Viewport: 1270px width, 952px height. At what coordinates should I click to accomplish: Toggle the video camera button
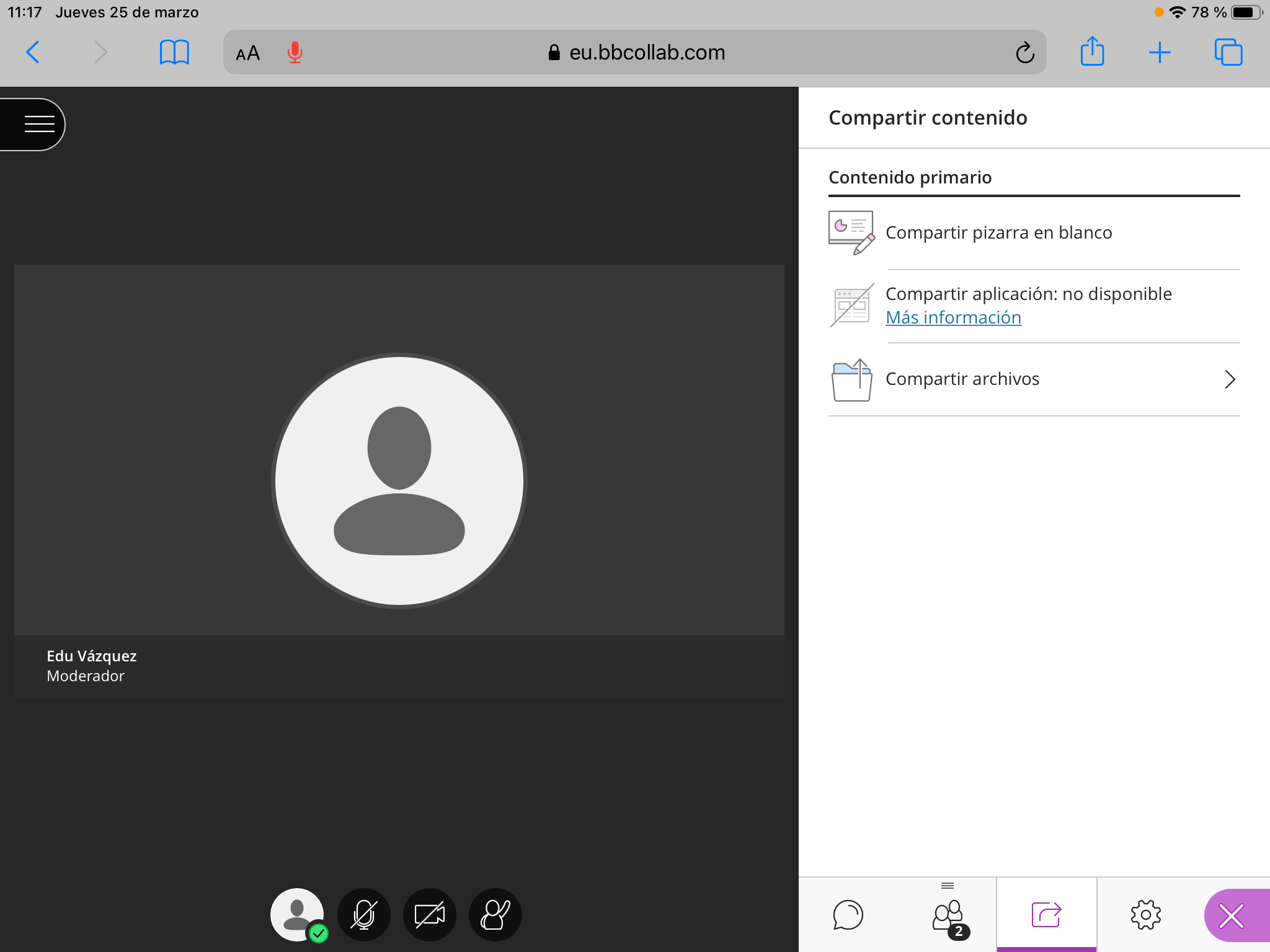pos(430,915)
